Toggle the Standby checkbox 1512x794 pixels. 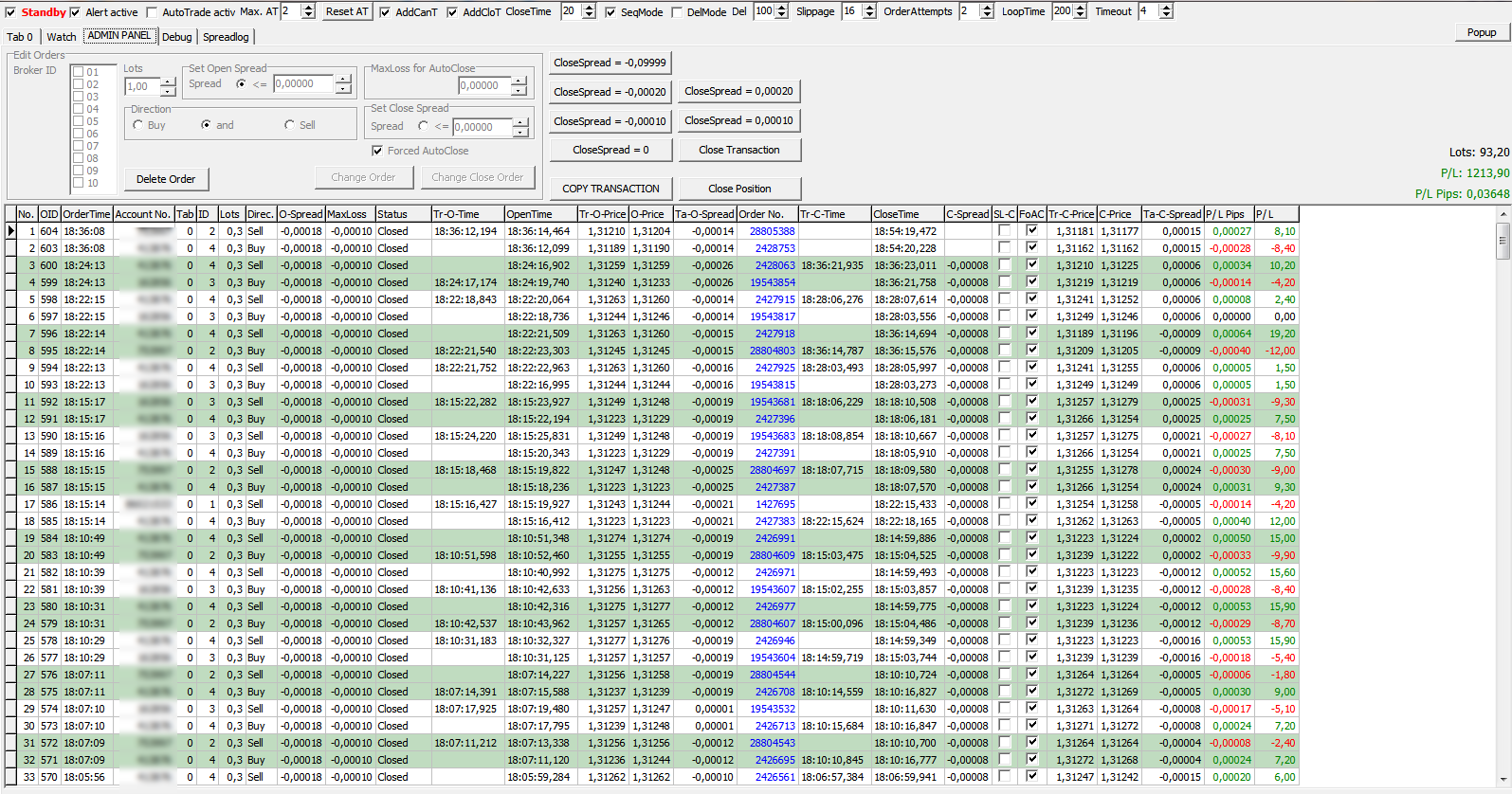(x=10, y=12)
